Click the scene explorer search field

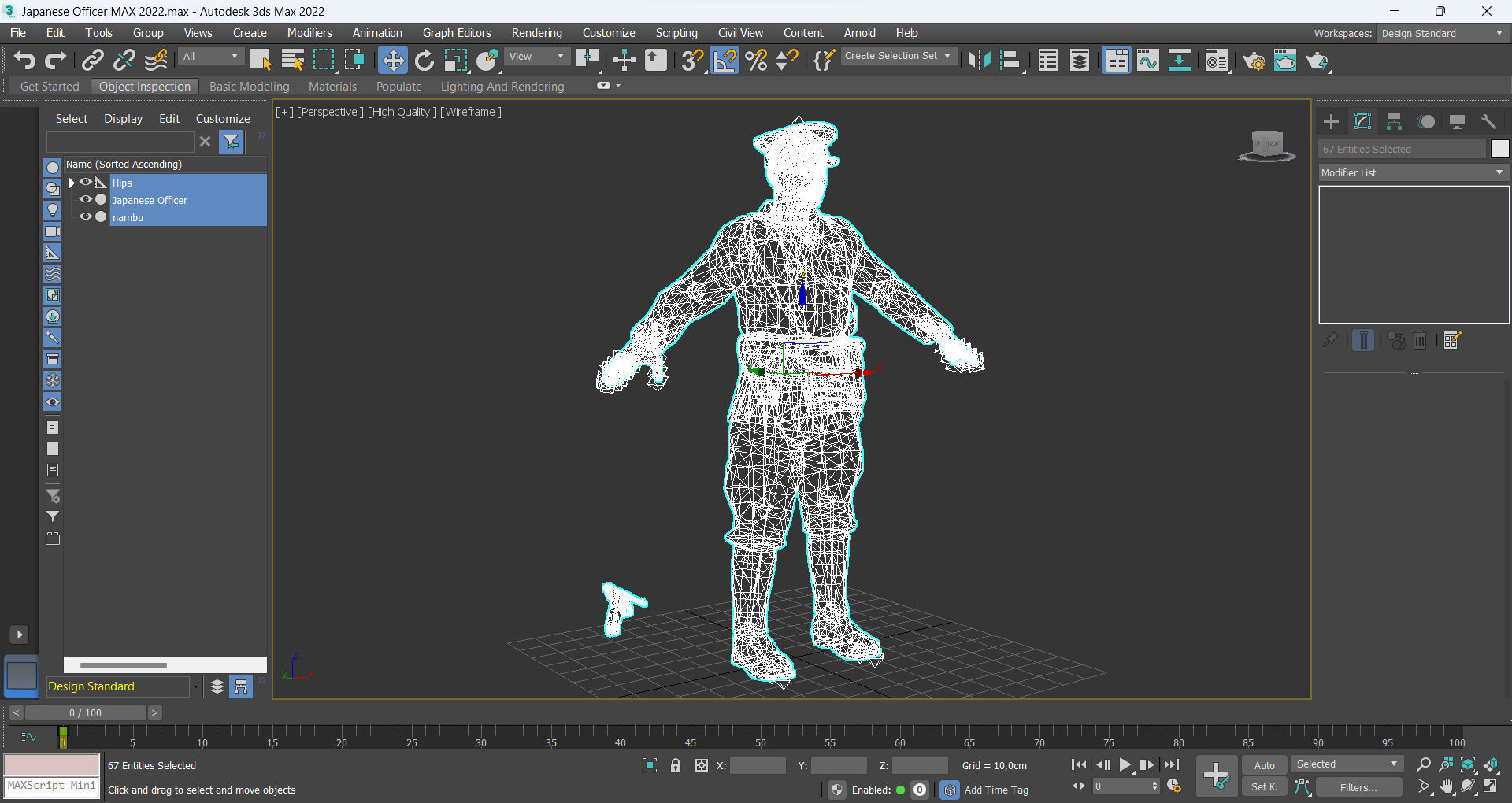click(x=120, y=142)
